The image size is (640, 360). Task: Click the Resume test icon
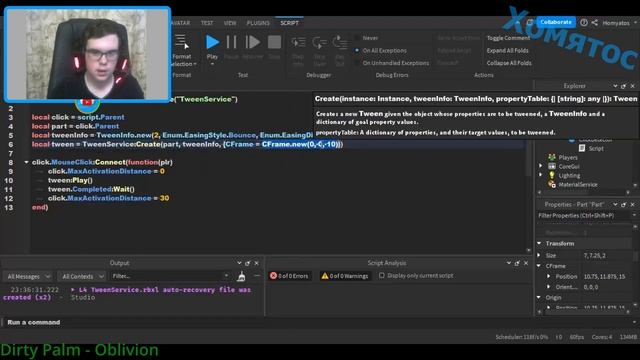(252, 42)
